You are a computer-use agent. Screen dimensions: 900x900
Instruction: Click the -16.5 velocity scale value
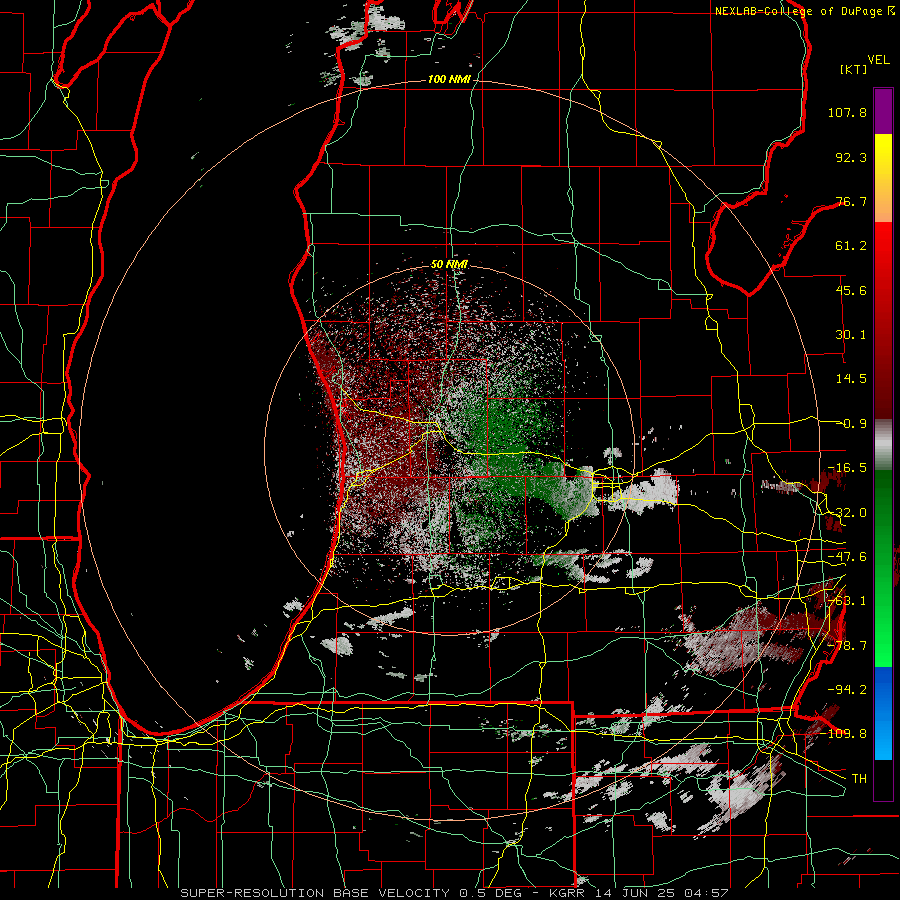847,468
